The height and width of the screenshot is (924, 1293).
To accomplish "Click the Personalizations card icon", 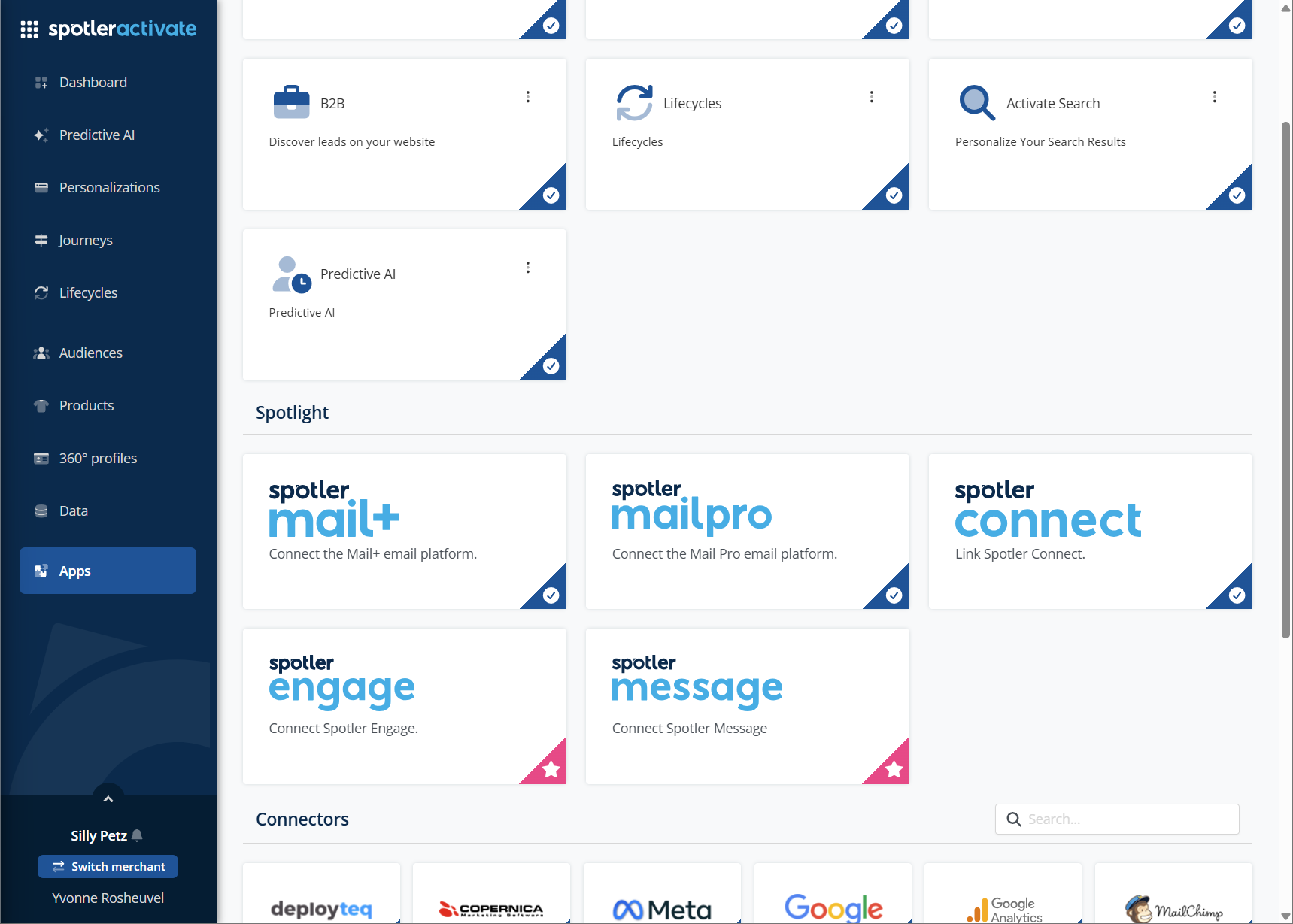I will pos(41,187).
